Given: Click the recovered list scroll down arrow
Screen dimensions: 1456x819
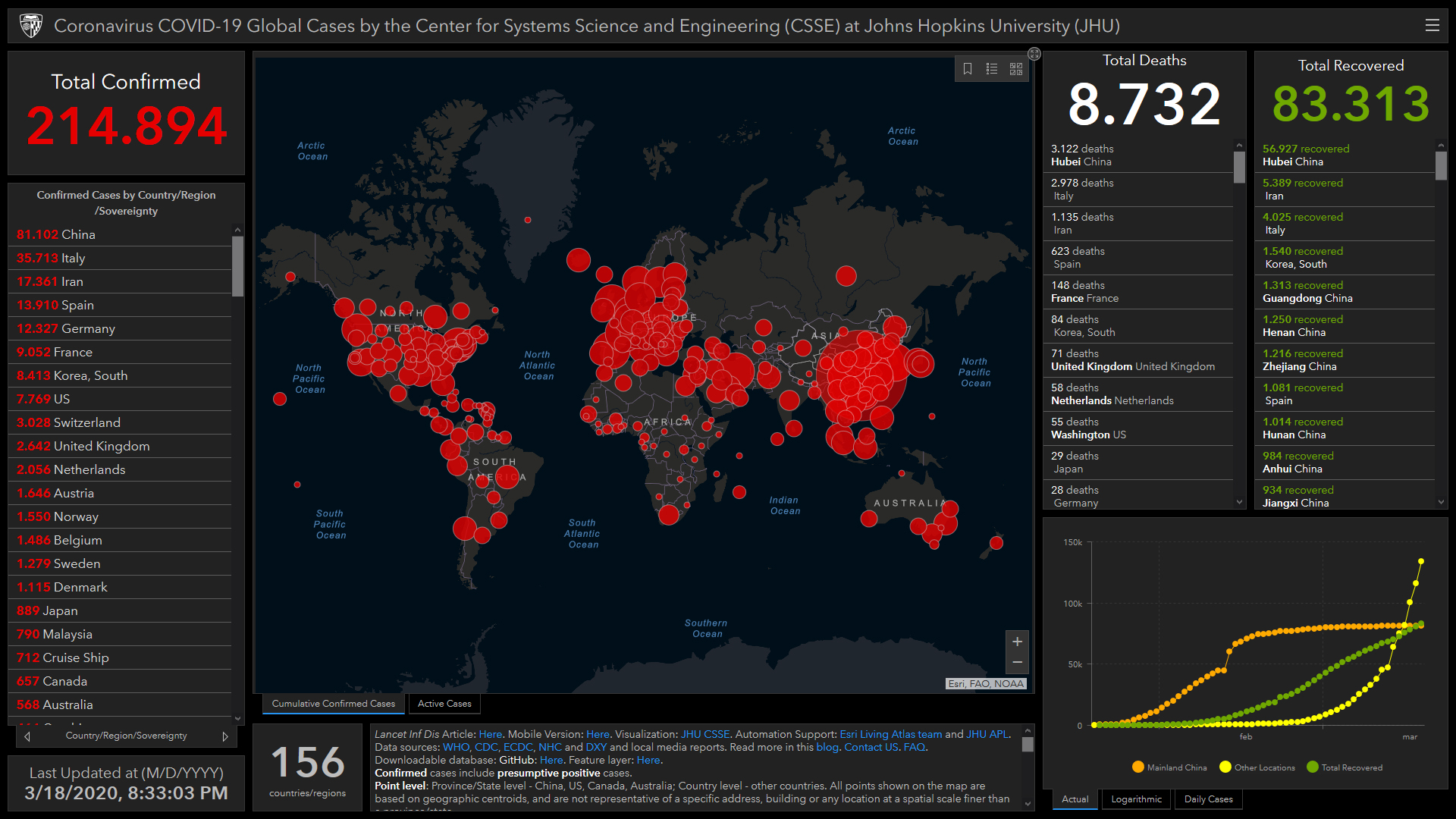Looking at the screenshot, I should [x=1441, y=502].
